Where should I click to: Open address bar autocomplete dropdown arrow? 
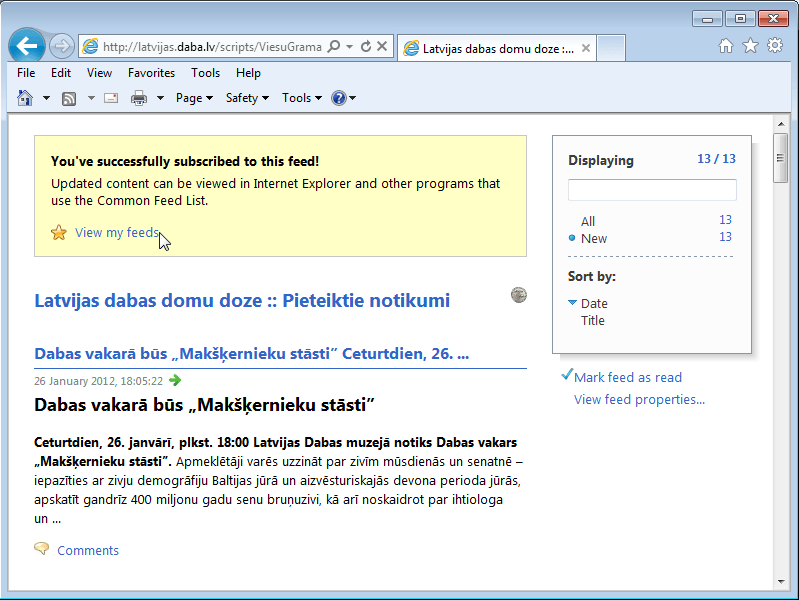point(350,46)
